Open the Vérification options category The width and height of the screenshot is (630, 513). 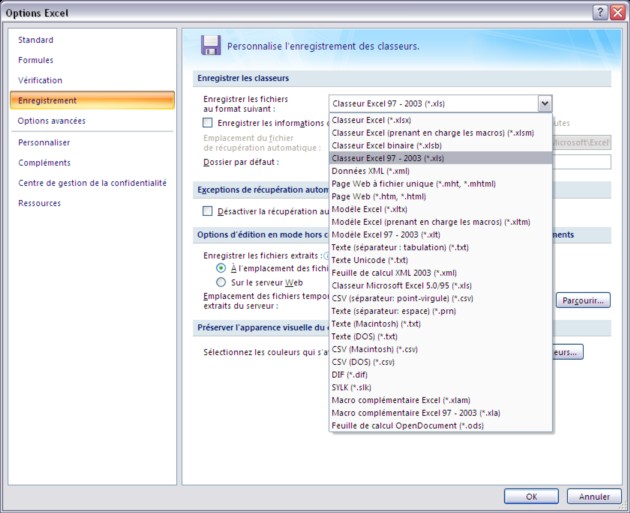coord(40,80)
